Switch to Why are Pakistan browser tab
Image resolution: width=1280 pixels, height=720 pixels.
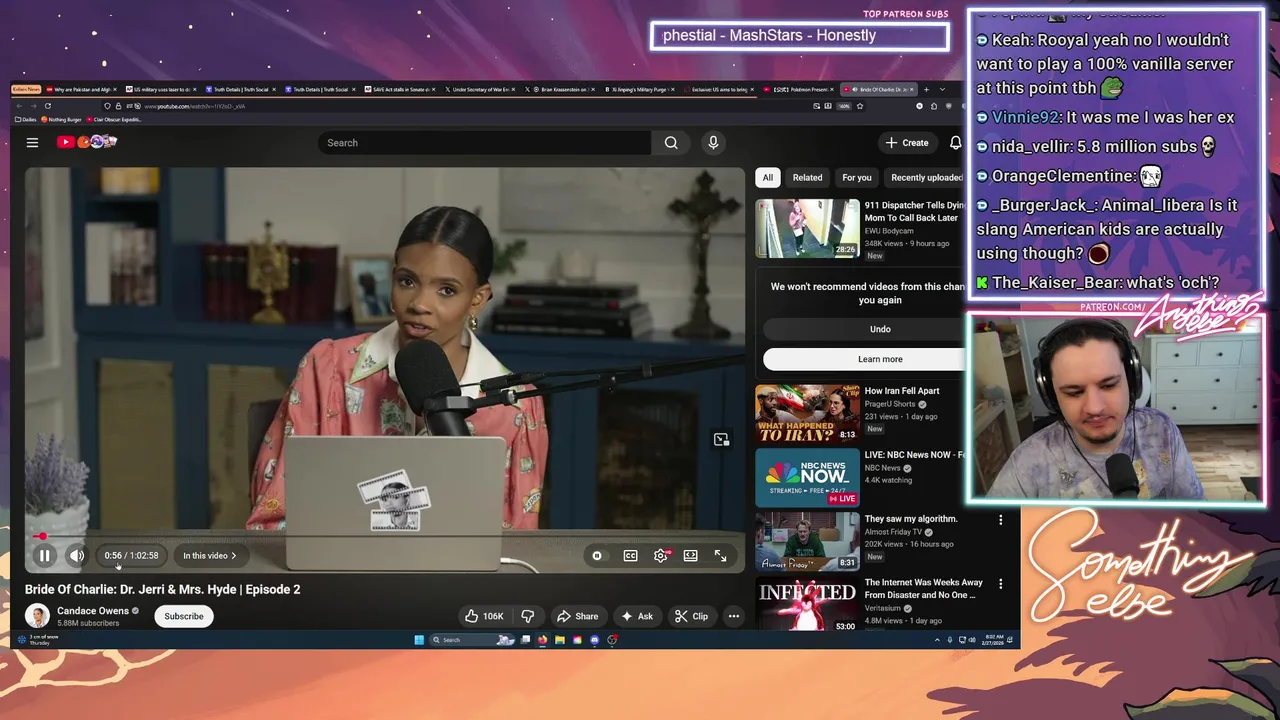point(80,90)
